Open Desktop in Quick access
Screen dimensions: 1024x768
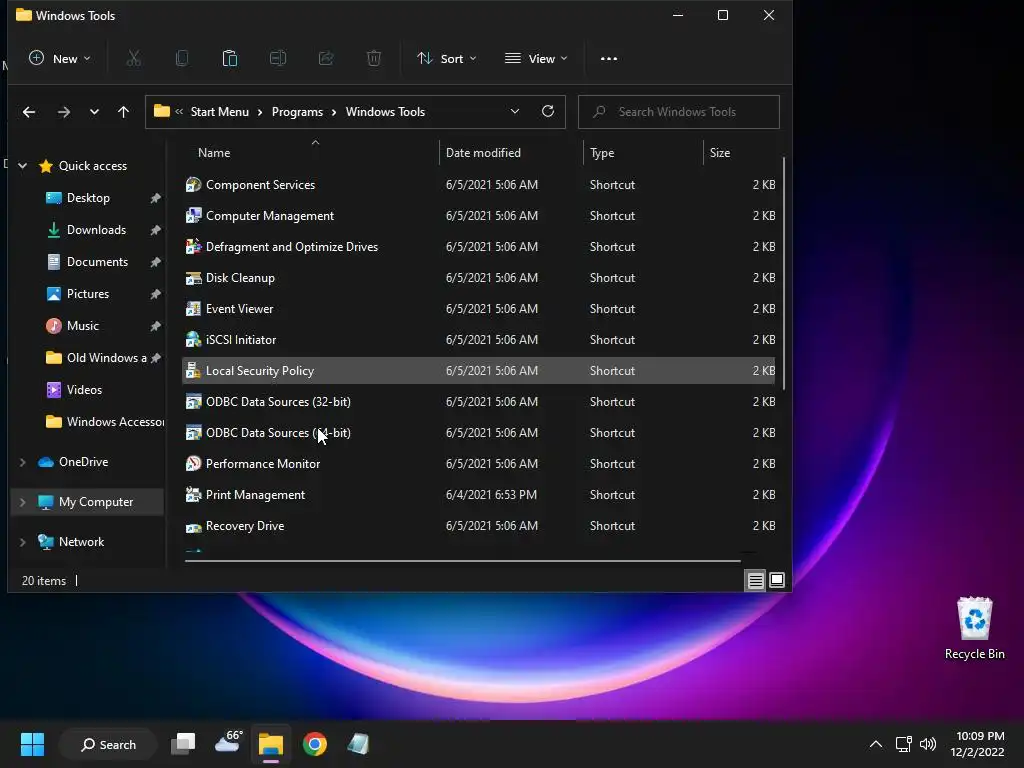(88, 198)
